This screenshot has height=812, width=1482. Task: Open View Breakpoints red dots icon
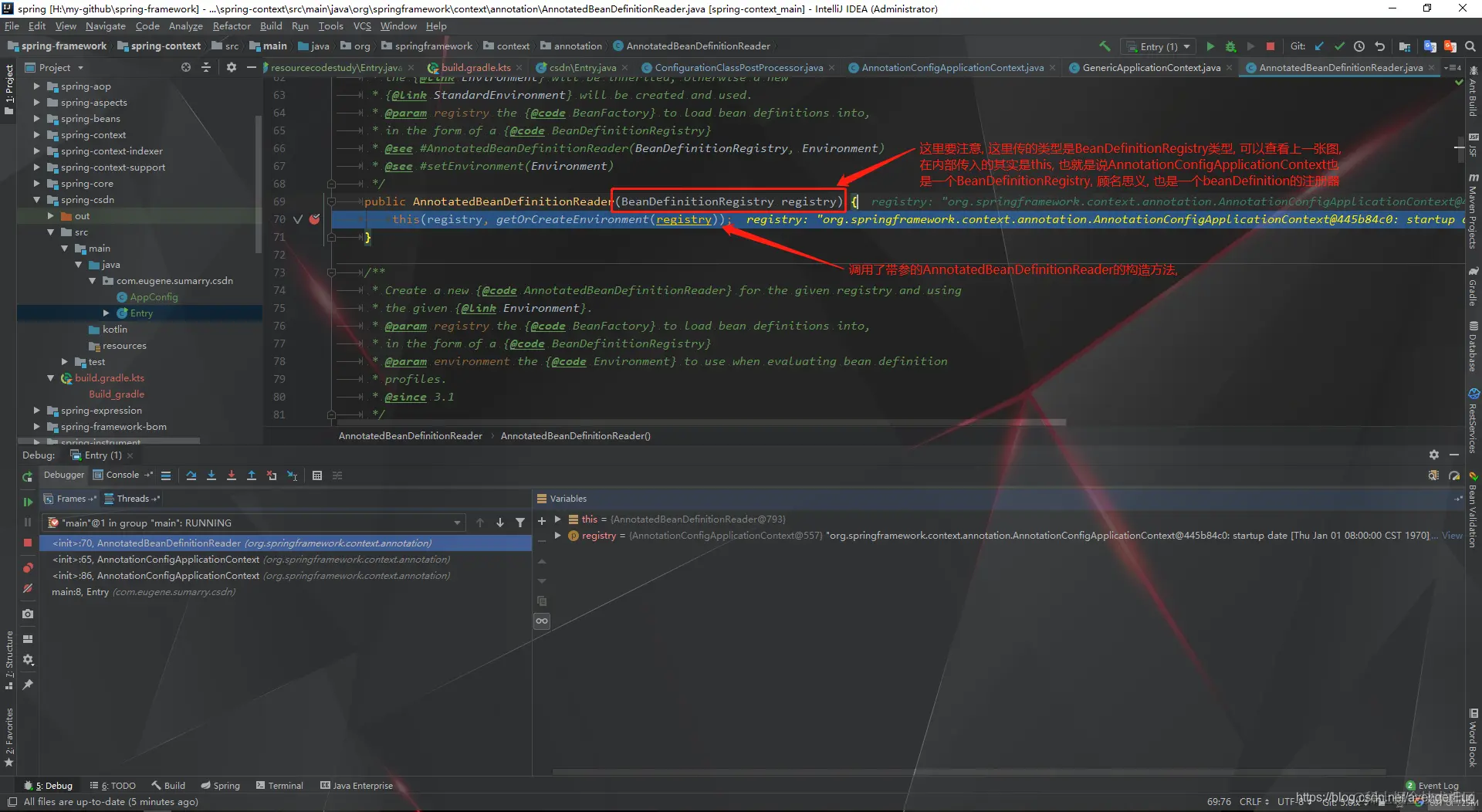click(28, 568)
